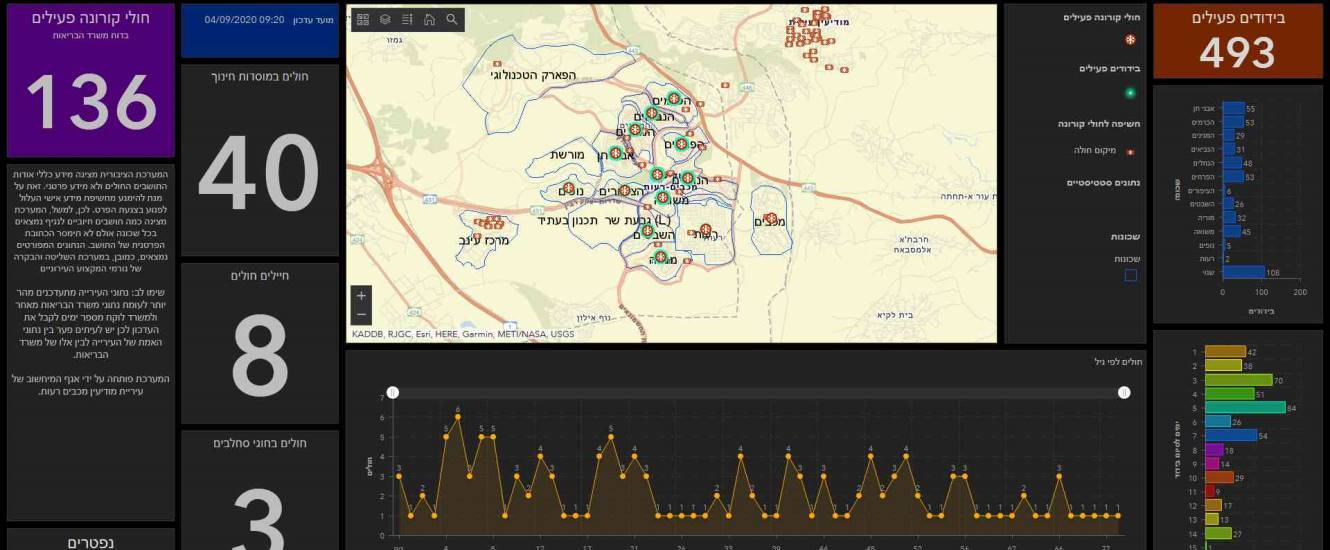The height and width of the screenshot is (550, 1330).
Task: Click the peak data point labeled 6
Action: [x=458, y=417]
